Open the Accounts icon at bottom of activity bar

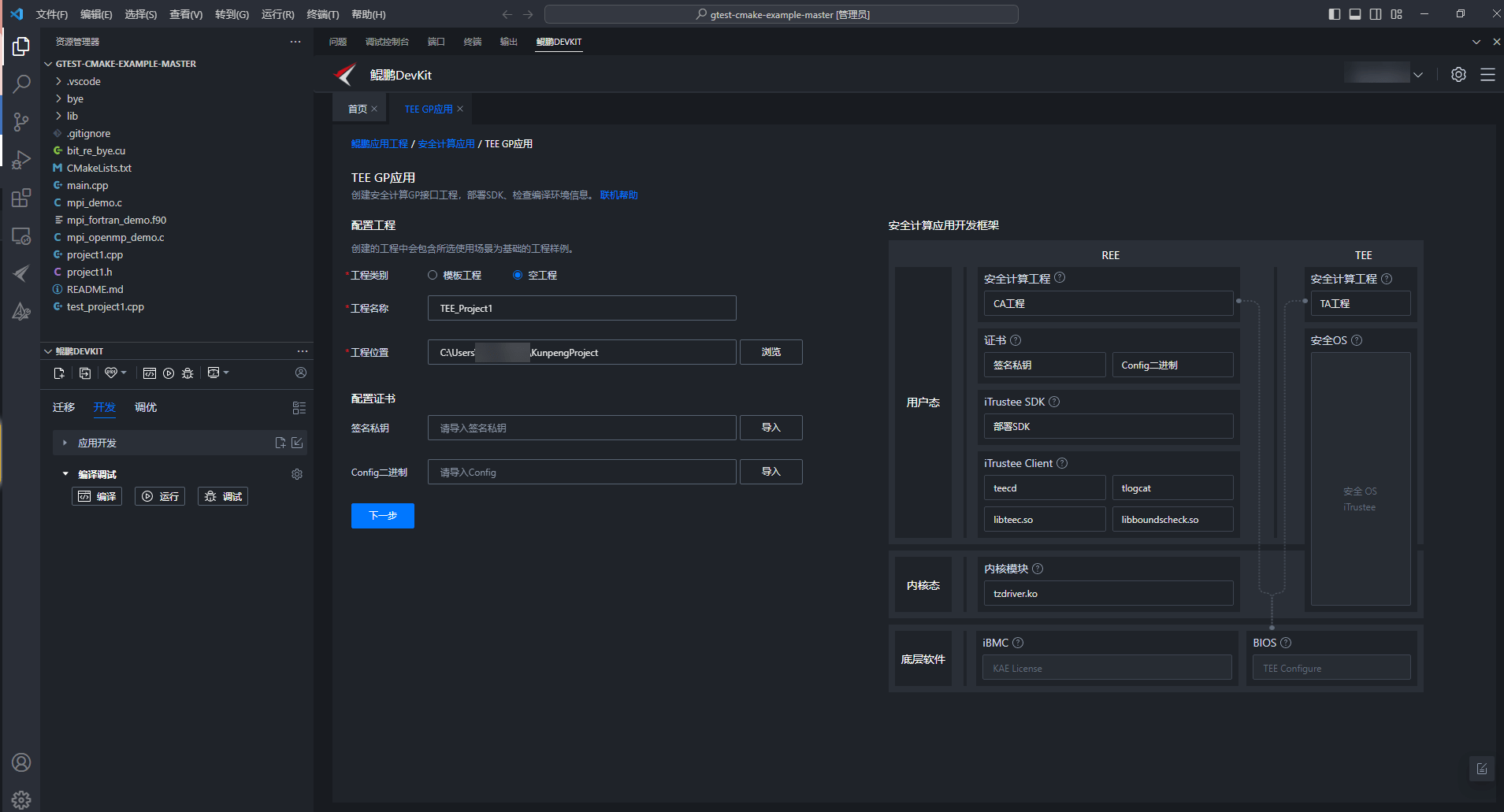(x=21, y=762)
